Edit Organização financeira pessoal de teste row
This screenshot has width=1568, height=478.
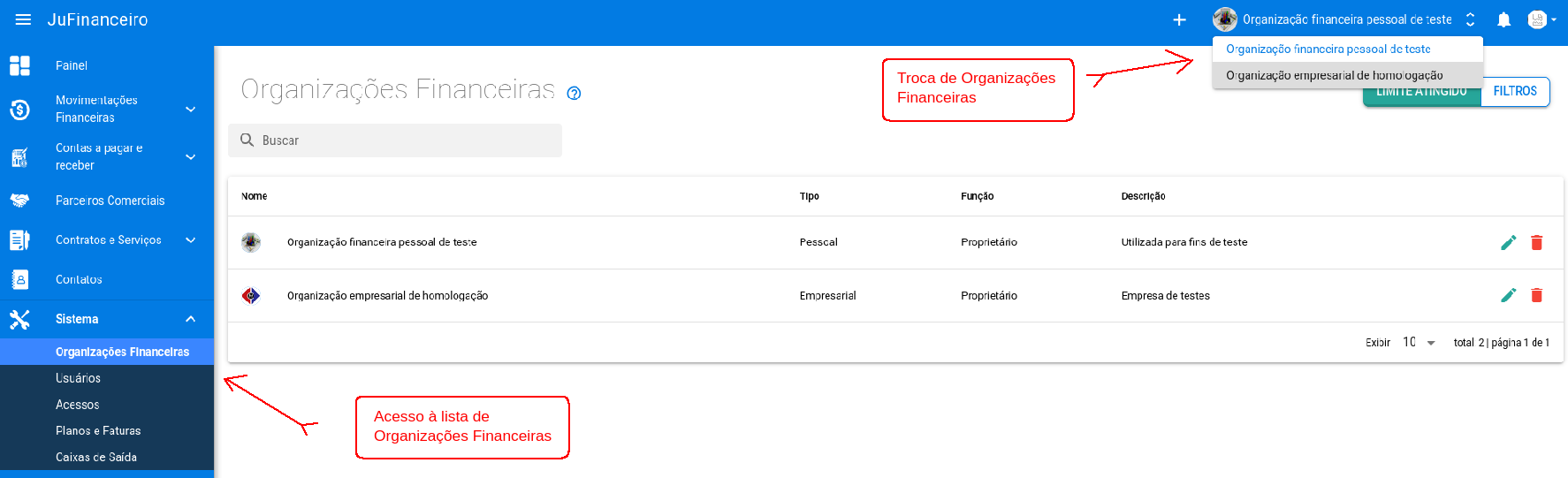1508,242
